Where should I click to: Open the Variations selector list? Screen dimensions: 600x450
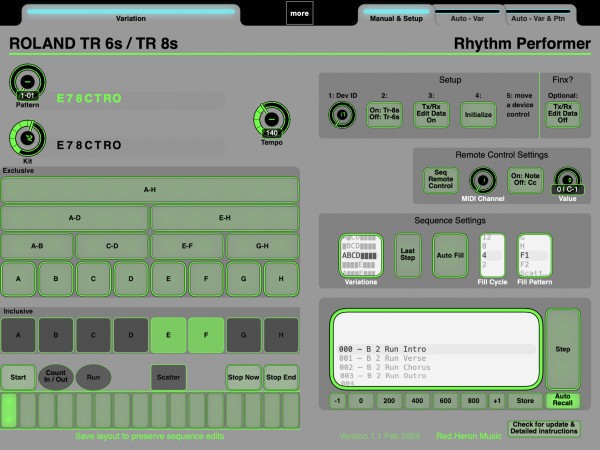pos(360,255)
